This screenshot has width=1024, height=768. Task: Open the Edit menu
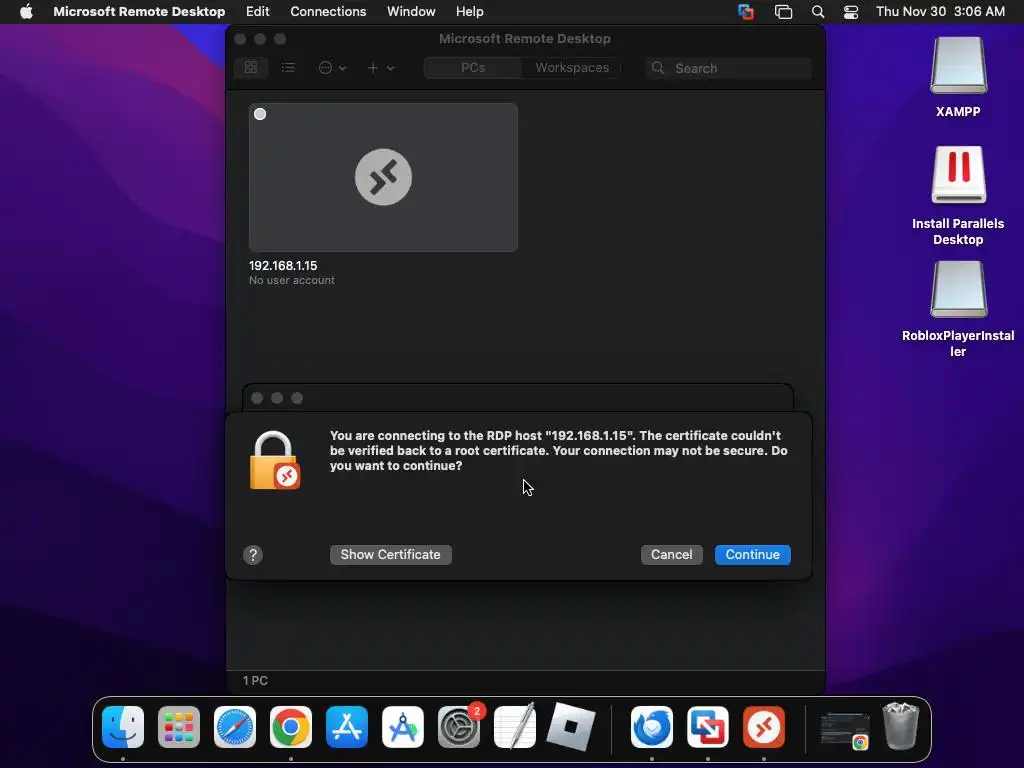pos(257,12)
